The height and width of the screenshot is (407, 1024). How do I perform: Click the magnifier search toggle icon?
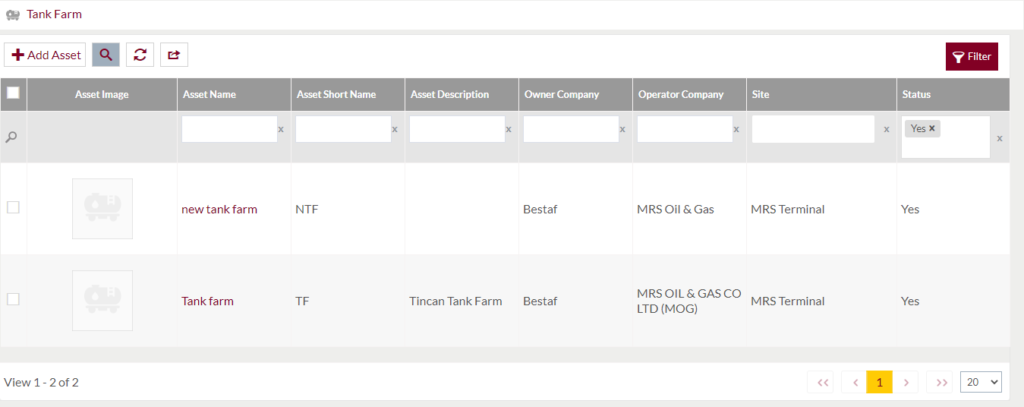(106, 55)
